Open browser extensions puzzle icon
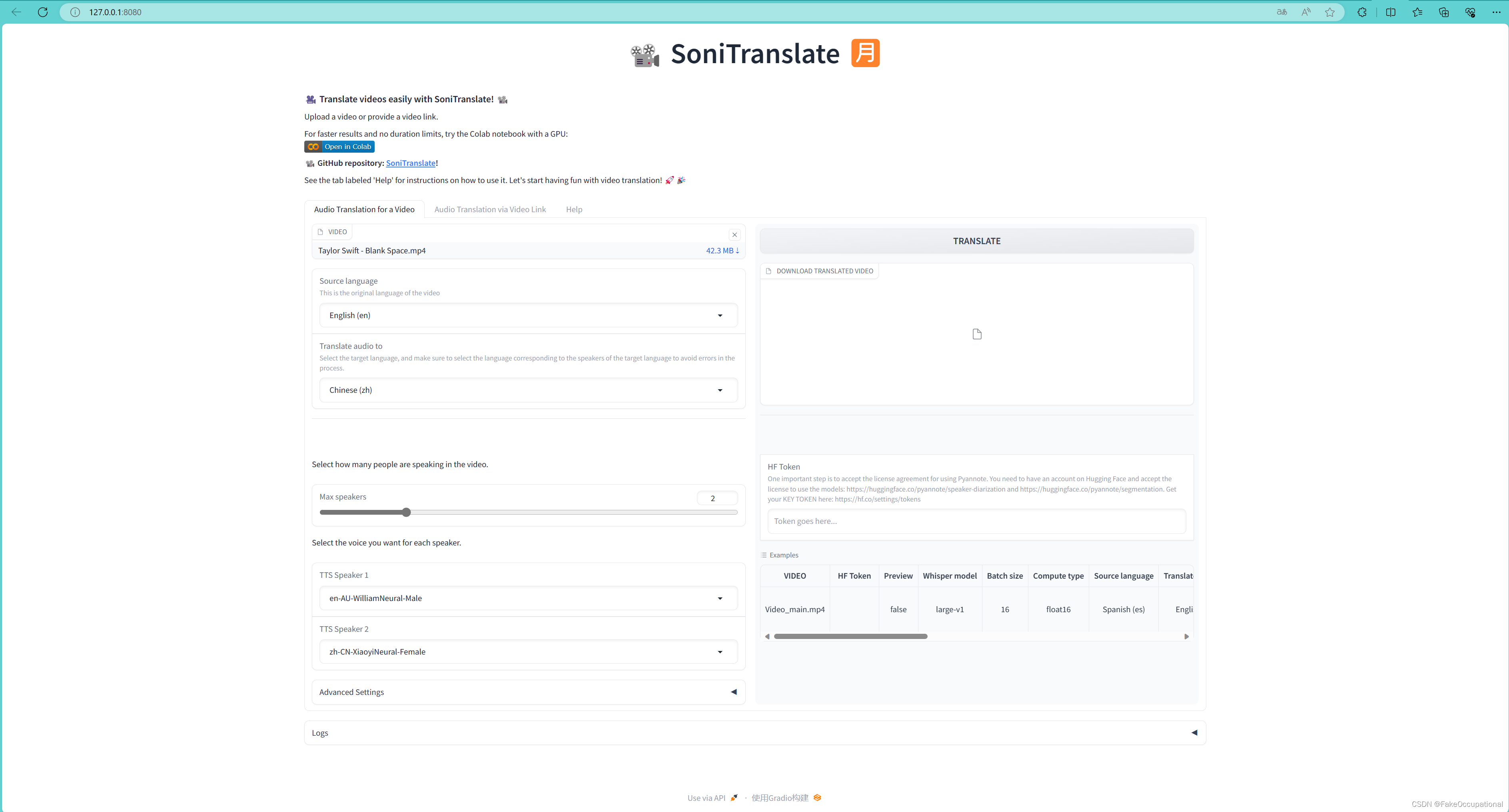1509x812 pixels. [1362, 12]
